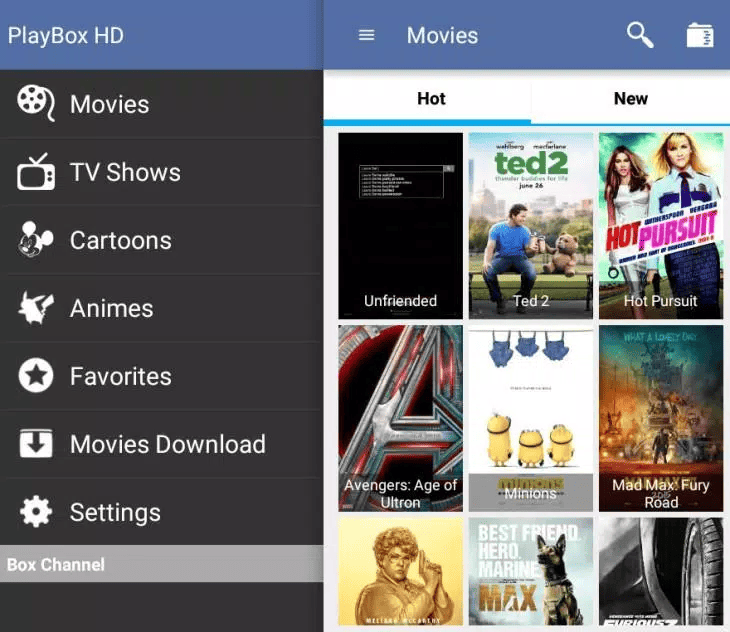The width and height of the screenshot is (730, 632).
Task: Open the Ted 2 movie poster
Action: [x=531, y=226]
